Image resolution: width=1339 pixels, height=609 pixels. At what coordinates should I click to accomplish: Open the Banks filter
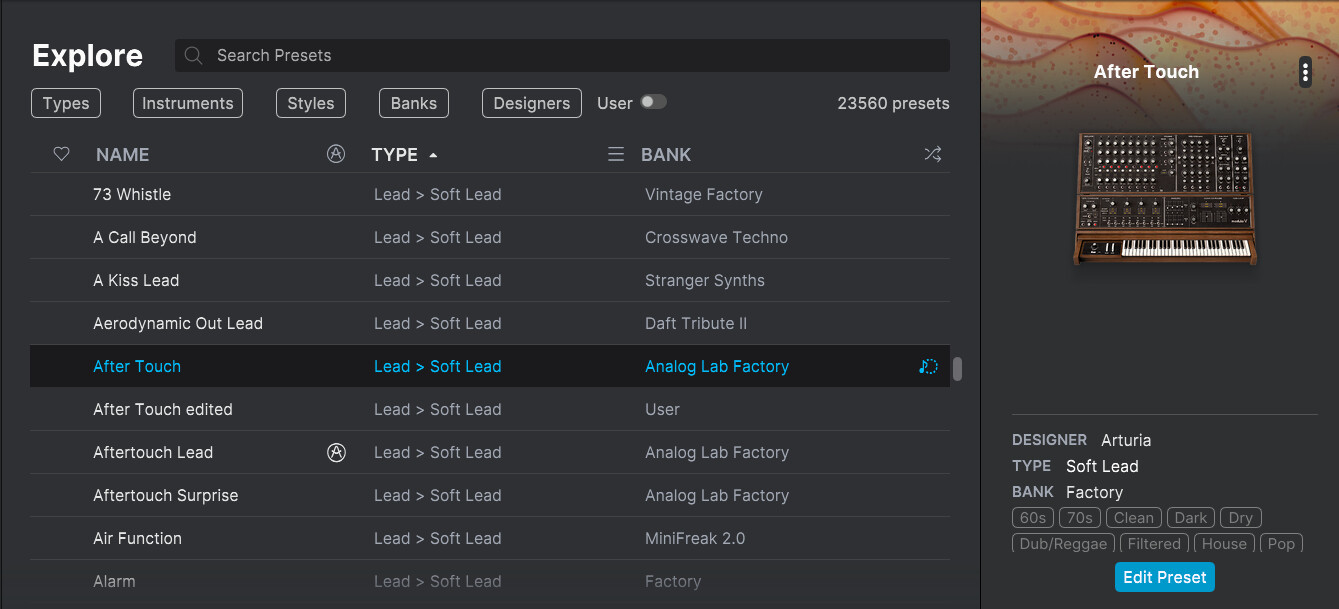tap(414, 103)
